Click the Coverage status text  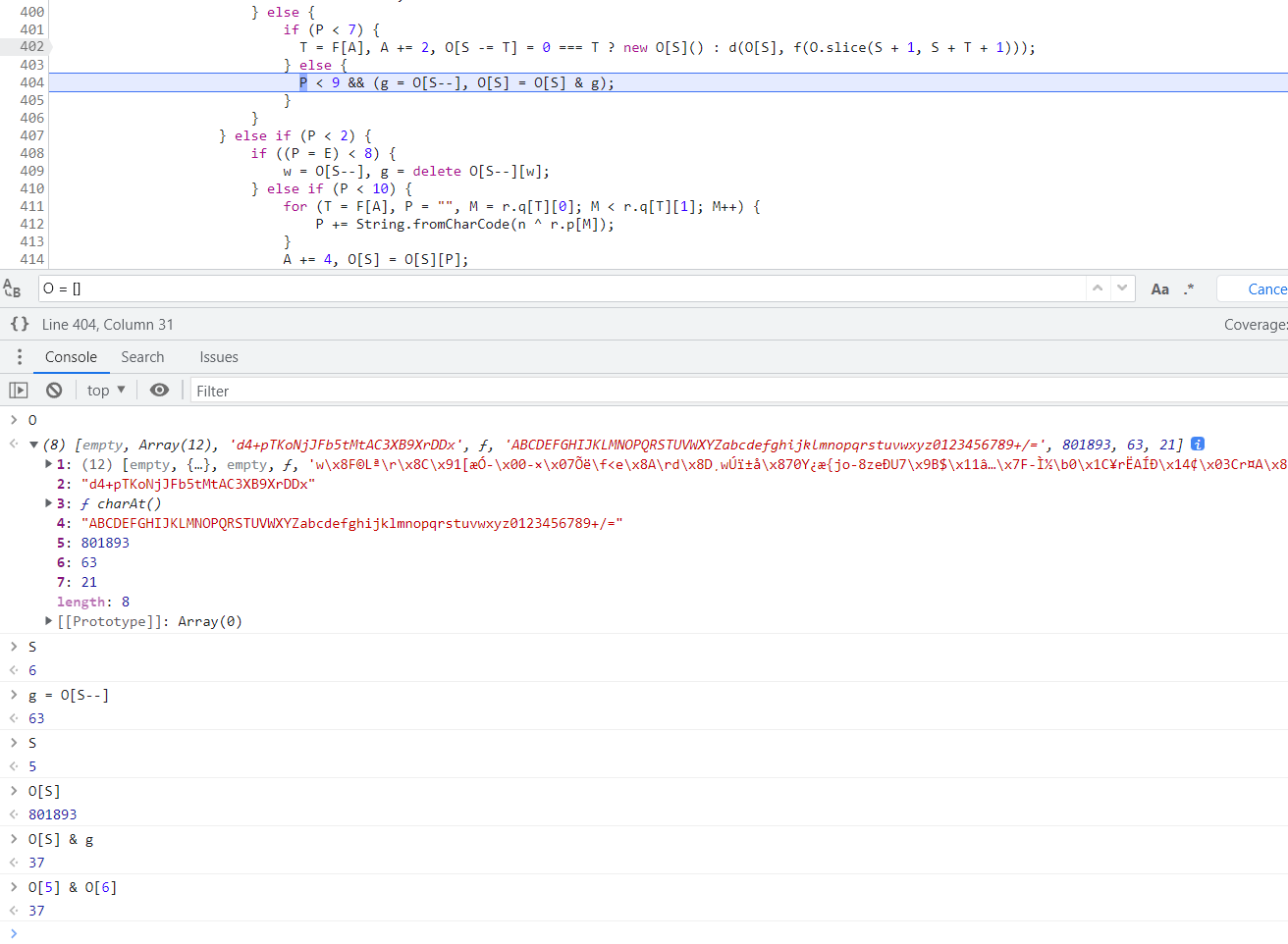coord(1256,325)
